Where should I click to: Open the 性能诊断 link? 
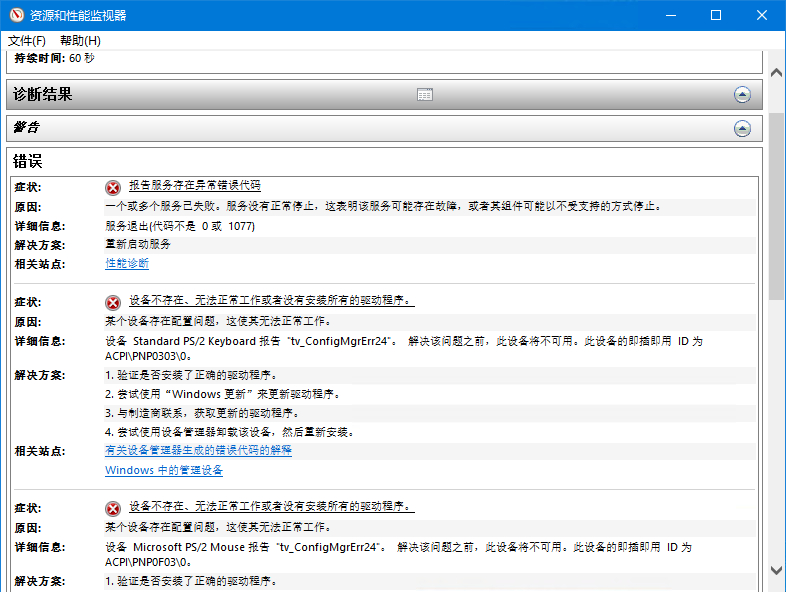pyautogui.click(x=127, y=263)
